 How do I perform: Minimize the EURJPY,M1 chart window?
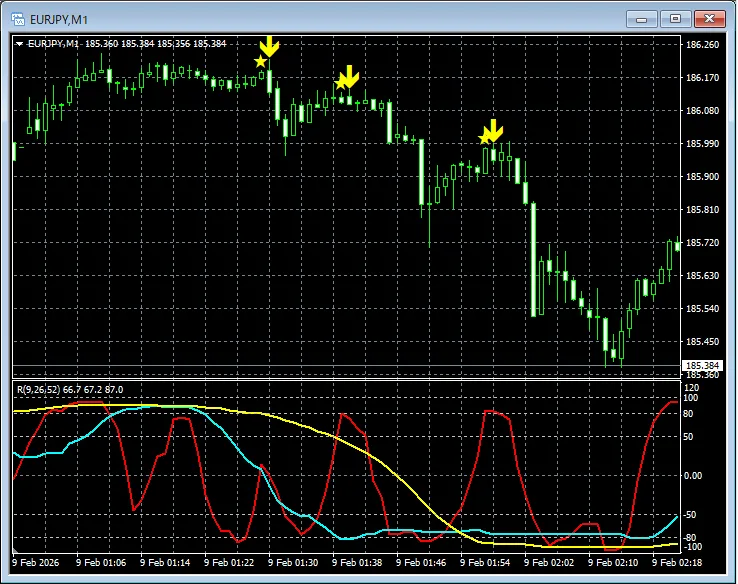coord(644,18)
